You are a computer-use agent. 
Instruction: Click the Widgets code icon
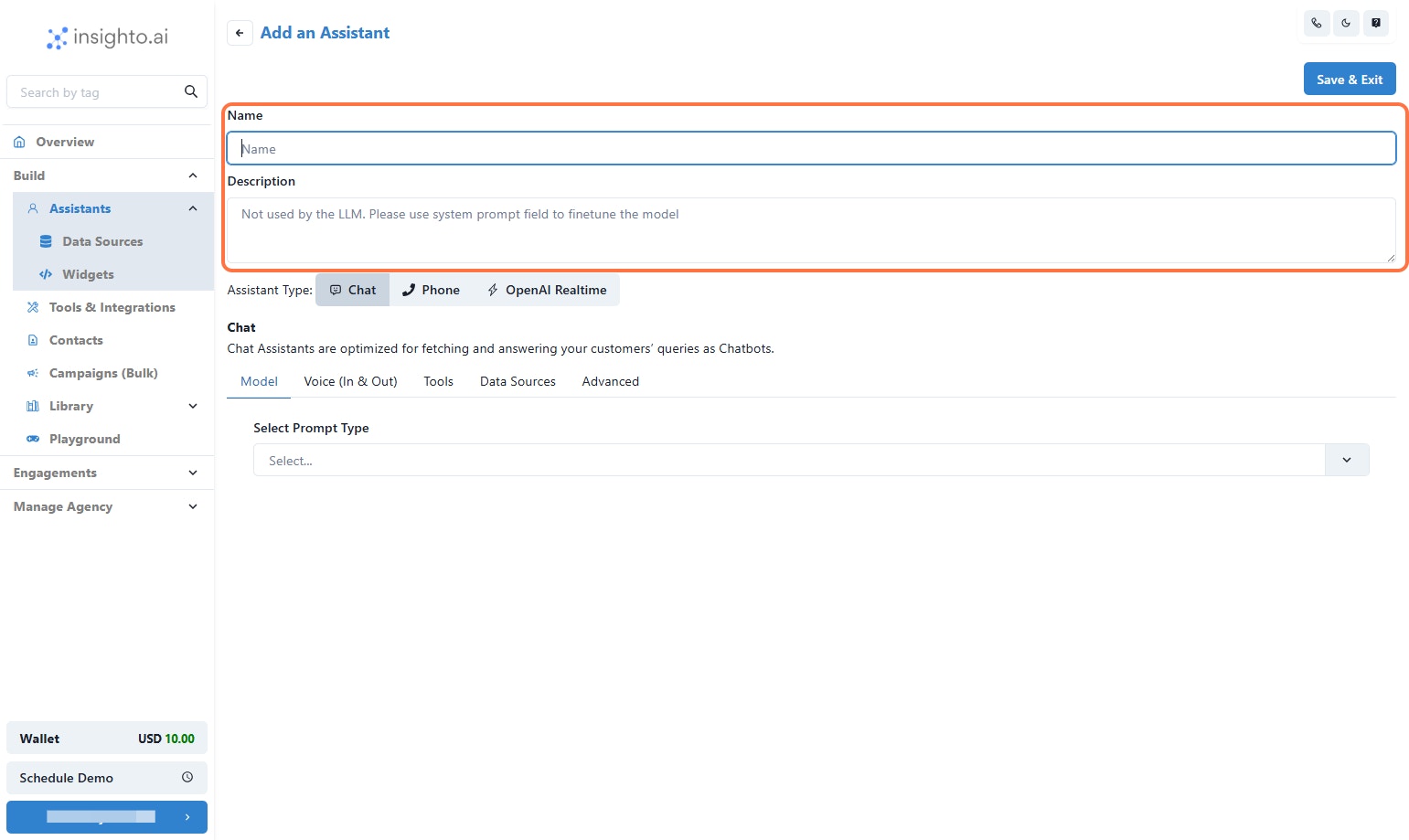click(x=46, y=274)
